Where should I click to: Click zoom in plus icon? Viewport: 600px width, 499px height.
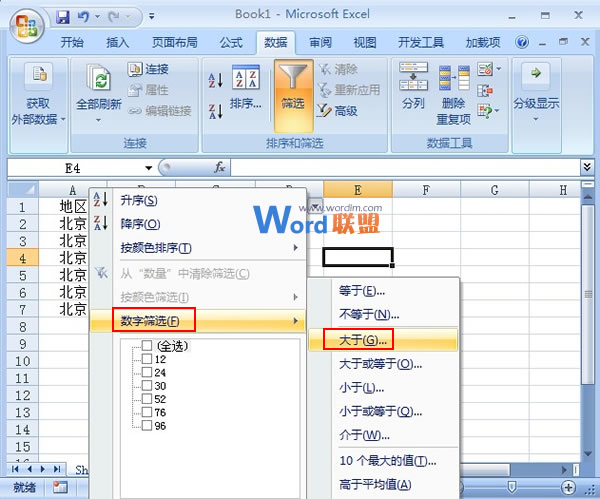[568, 487]
